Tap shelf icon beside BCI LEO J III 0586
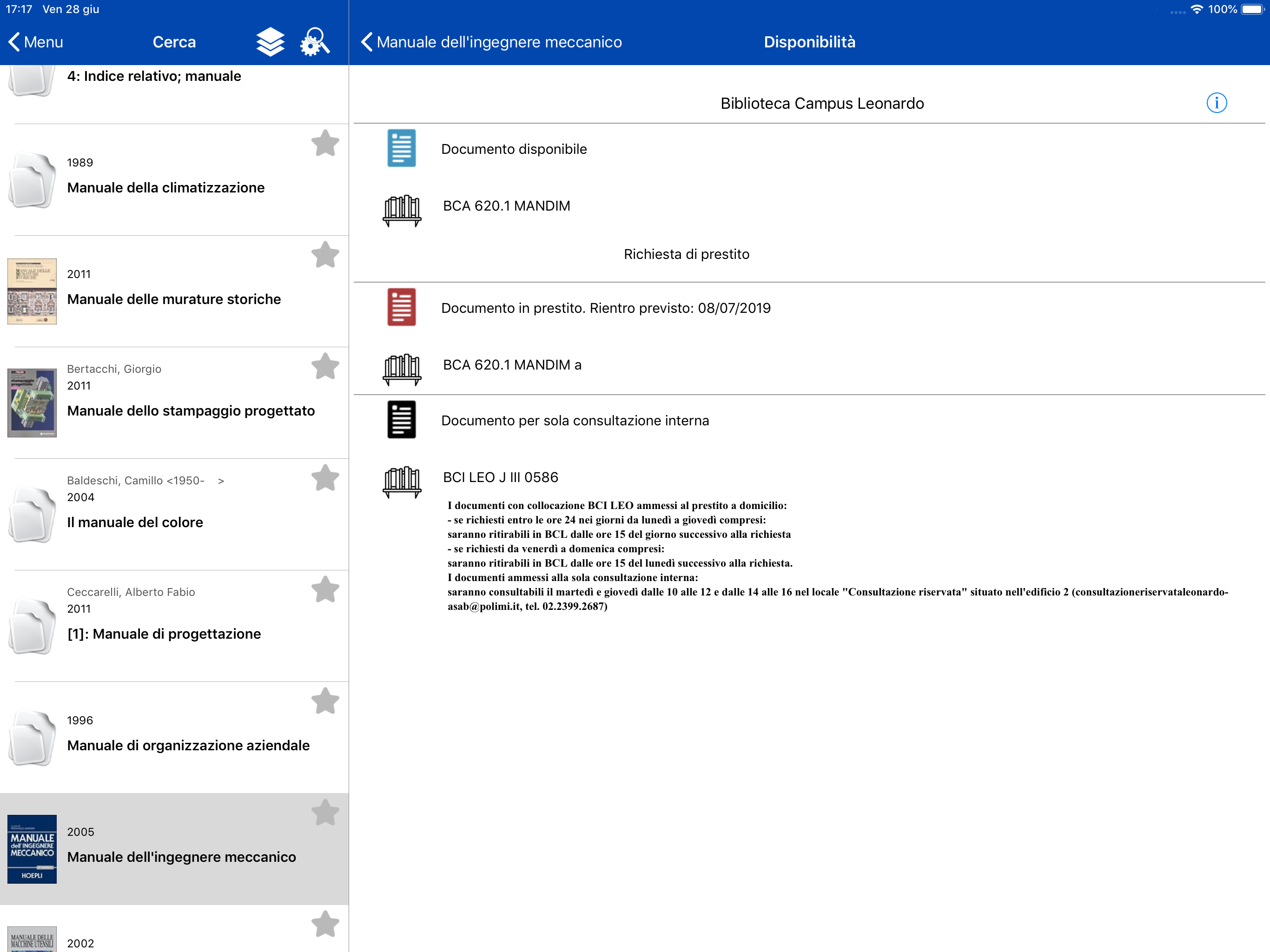This screenshot has width=1270, height=952. [x=401, y=481]
